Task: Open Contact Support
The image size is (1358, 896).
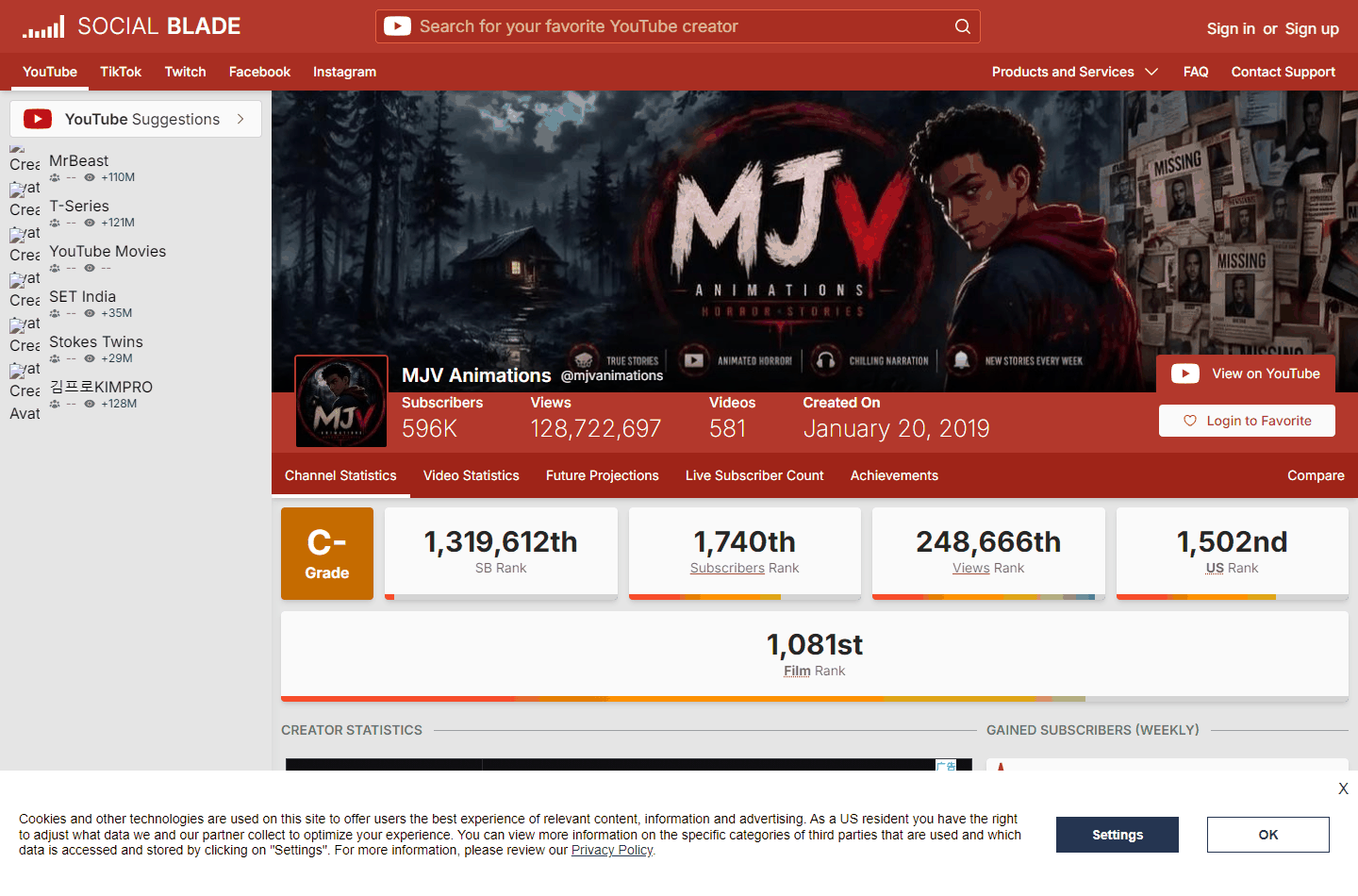Action: pyautogui.click(x=1283, y=72)
